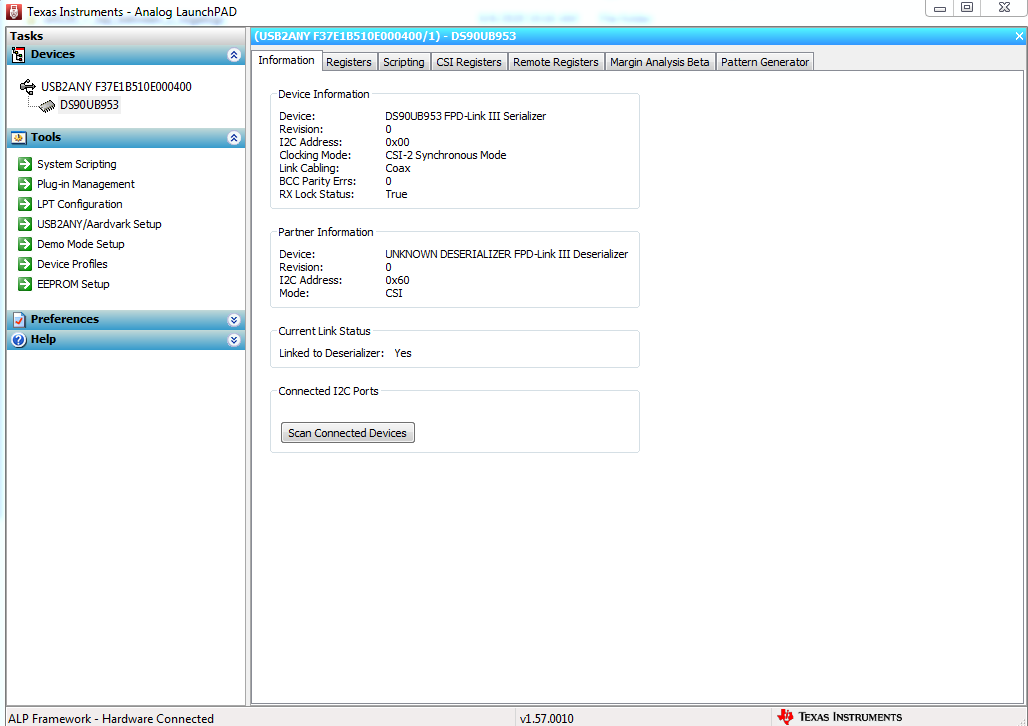Click the 'DS90UB953 FPD-Link III Serializer' value

[x=465, y=116]
